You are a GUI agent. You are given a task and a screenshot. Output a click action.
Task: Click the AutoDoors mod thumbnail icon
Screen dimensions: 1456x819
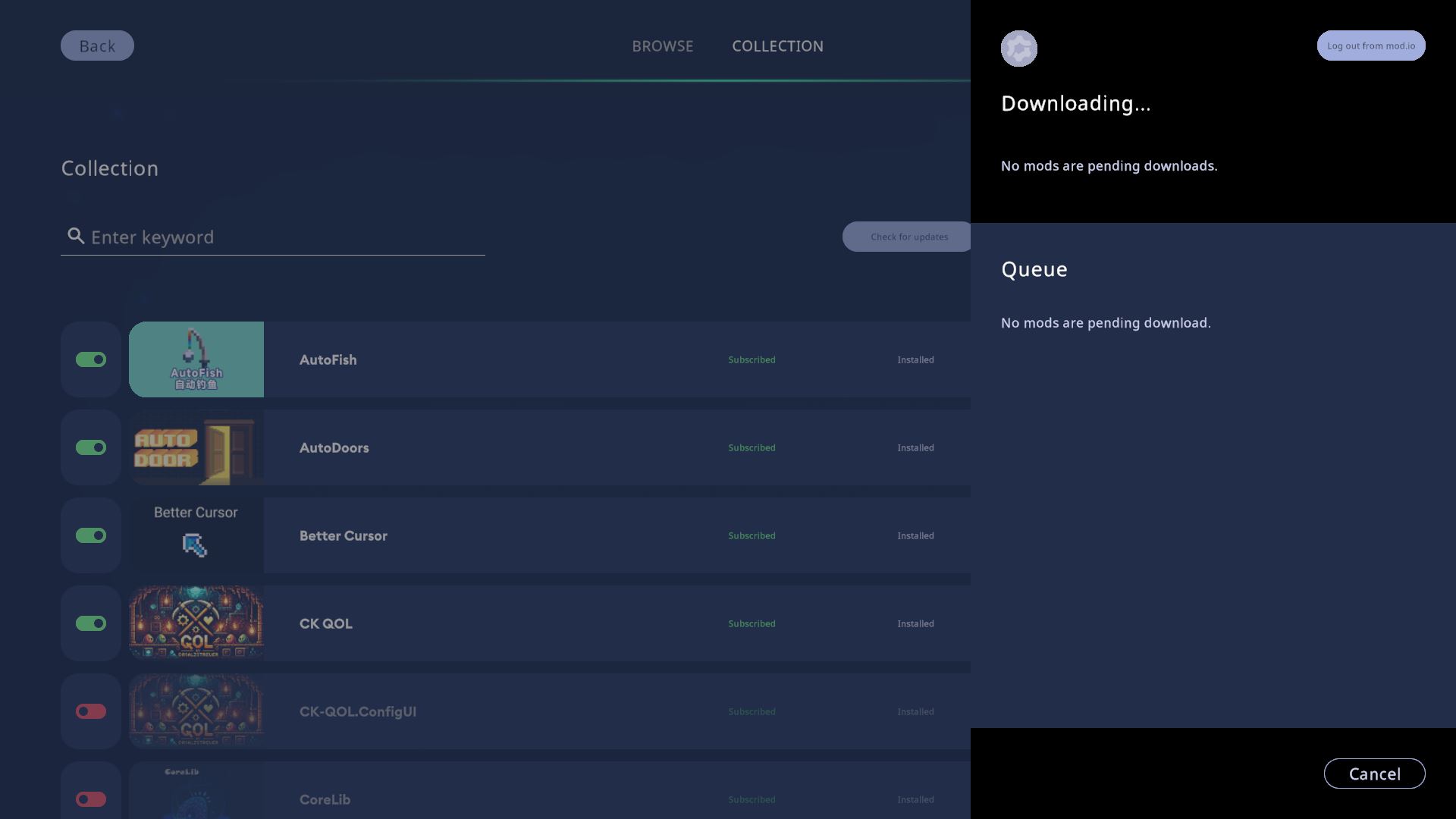(196, 447)
